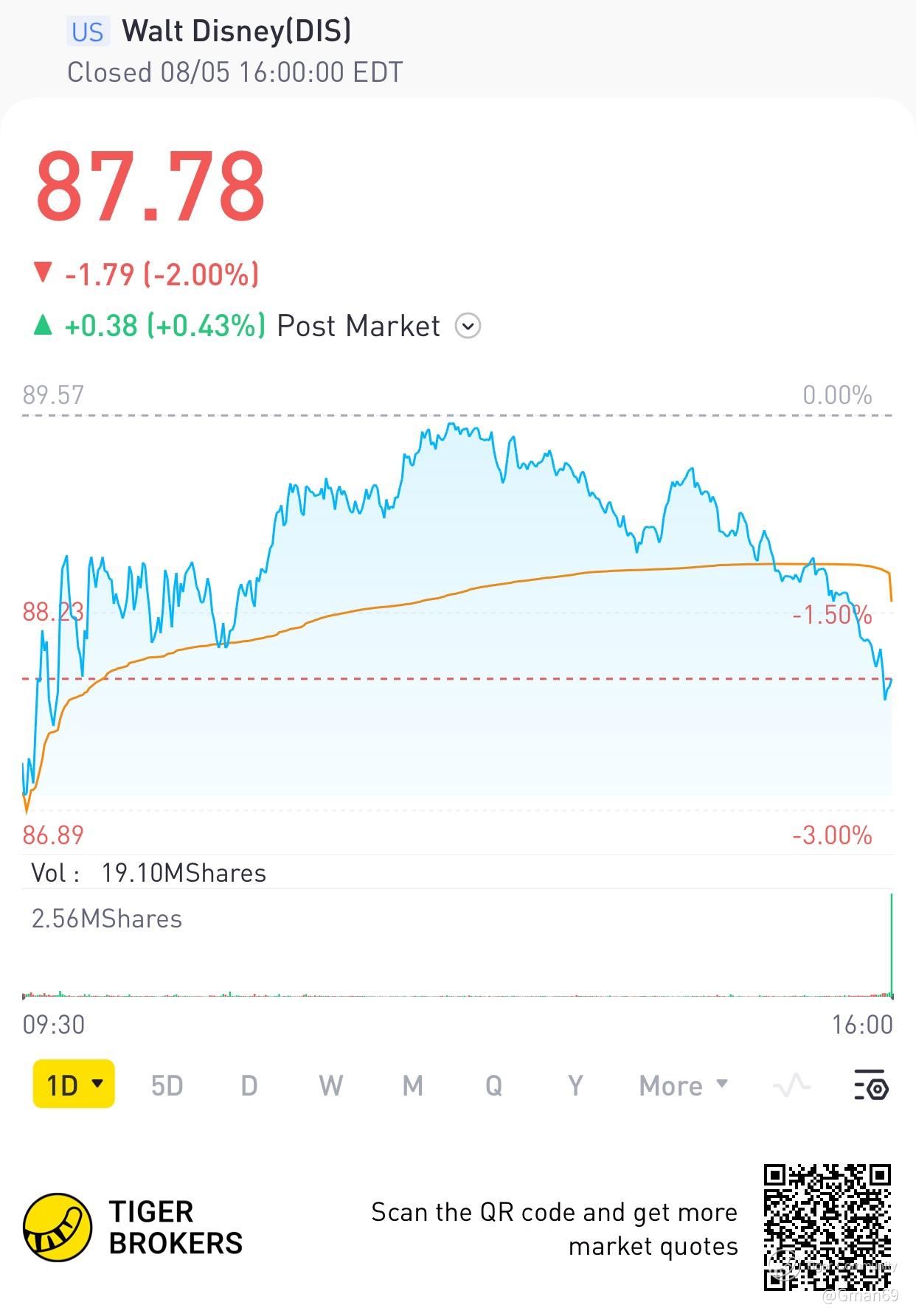Open the 1D timeframe dropdown
The width and height of the screenshot is (916, 1316).
(74, 1085)
